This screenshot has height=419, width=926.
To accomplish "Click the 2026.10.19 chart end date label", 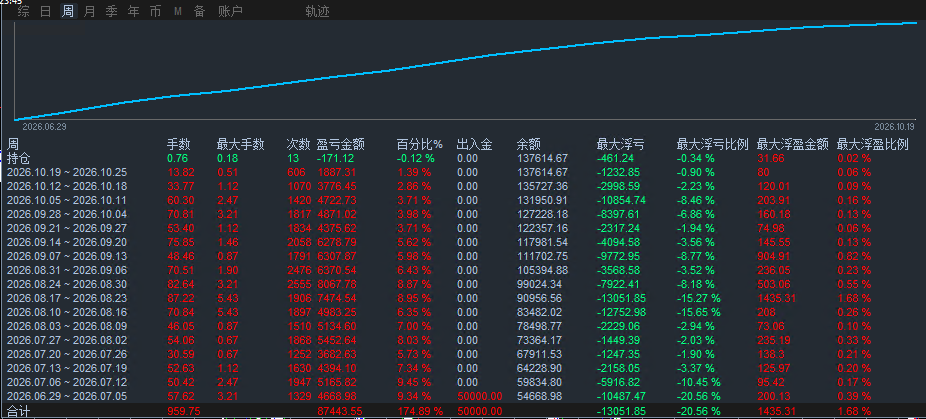I will pos(895,126).
